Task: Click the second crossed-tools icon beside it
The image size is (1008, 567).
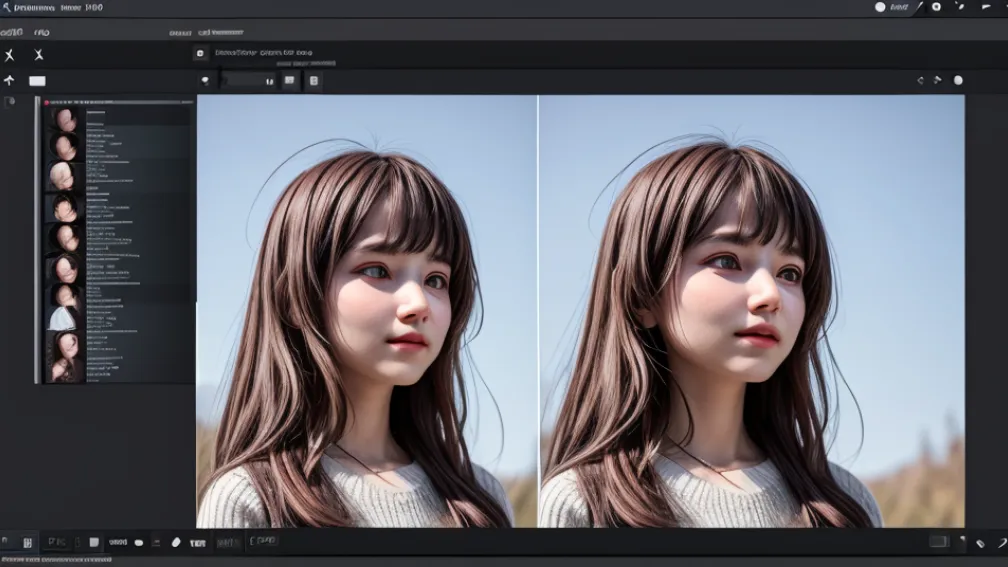Action: [39, 55]
